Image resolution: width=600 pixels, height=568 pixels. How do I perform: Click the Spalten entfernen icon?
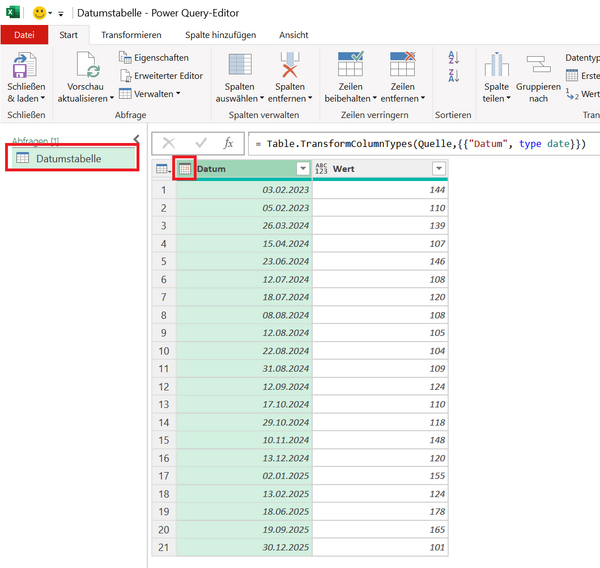click(291, 66)
